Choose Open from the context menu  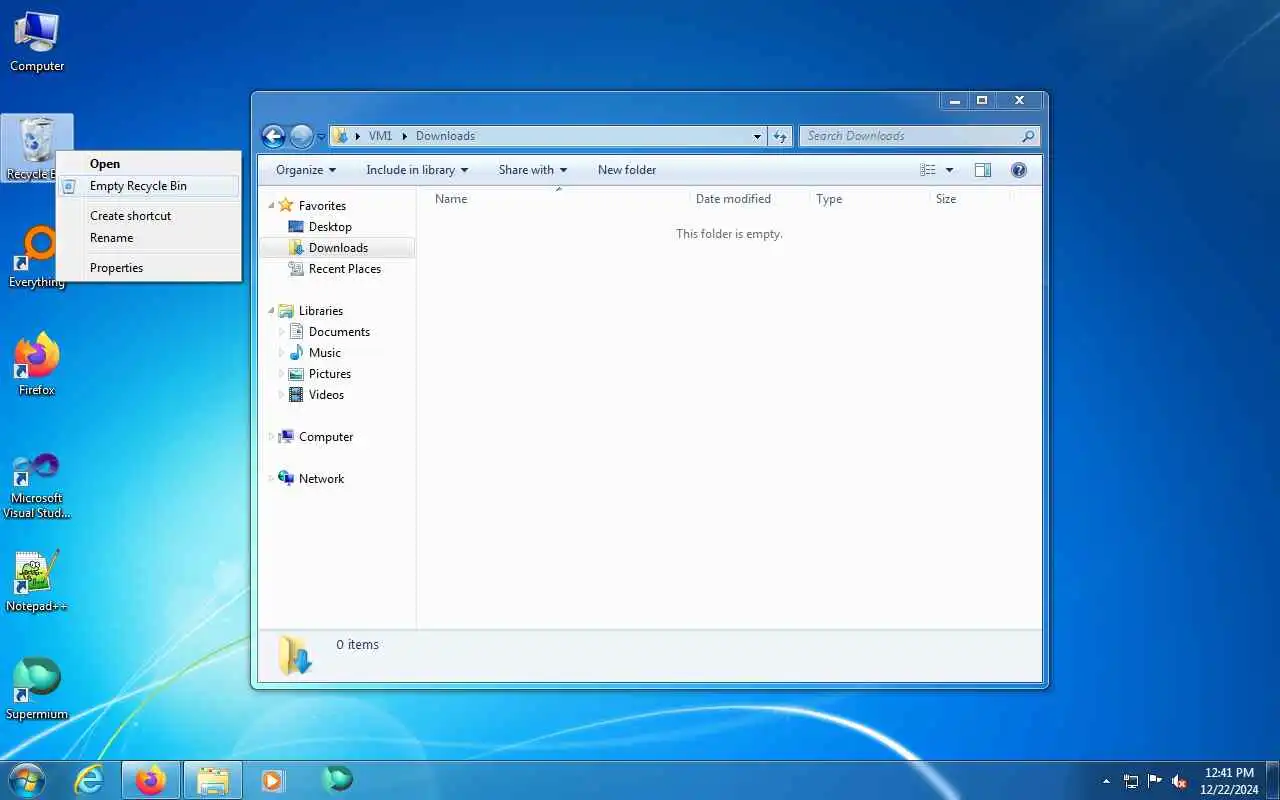coord(148,164)
